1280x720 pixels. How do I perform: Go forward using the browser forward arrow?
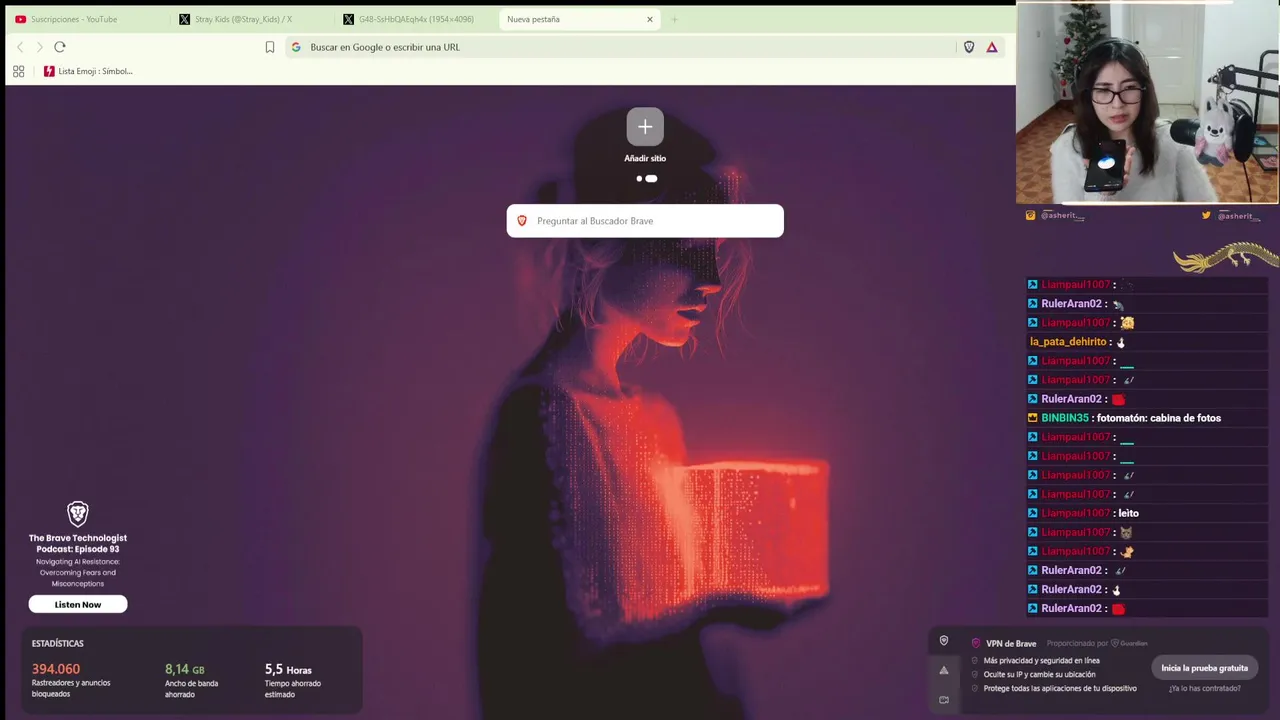click(39, 47)
